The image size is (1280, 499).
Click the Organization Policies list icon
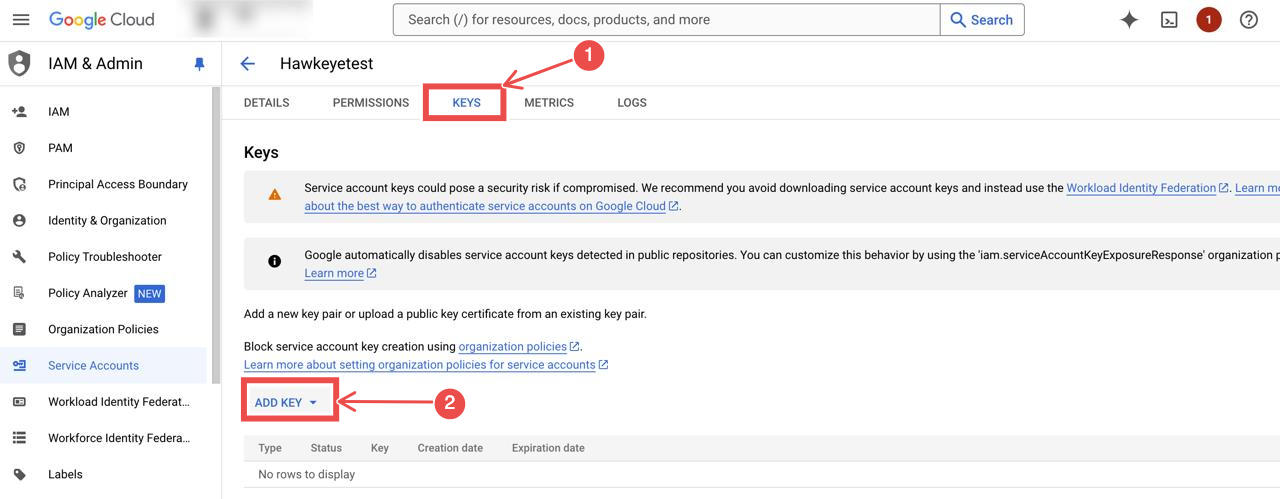[19, 329]
